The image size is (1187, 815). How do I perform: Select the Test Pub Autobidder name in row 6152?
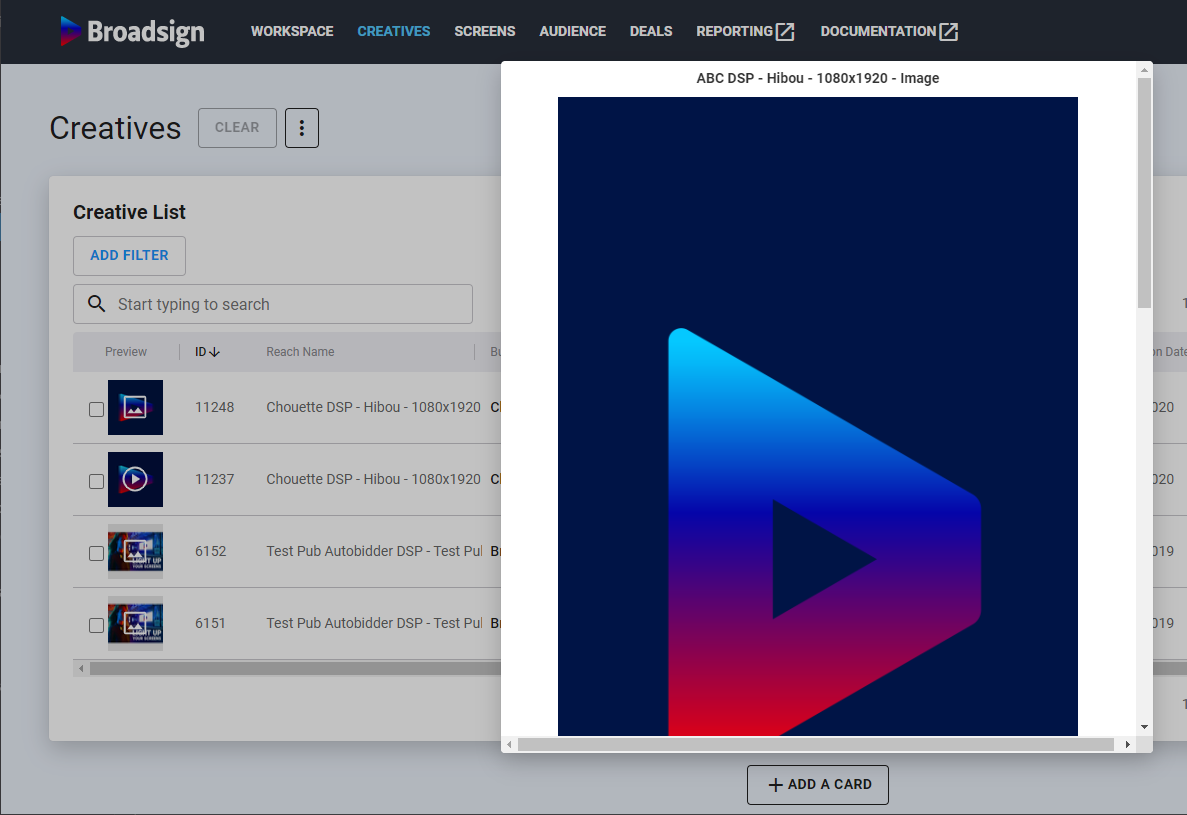click(374, 551)
